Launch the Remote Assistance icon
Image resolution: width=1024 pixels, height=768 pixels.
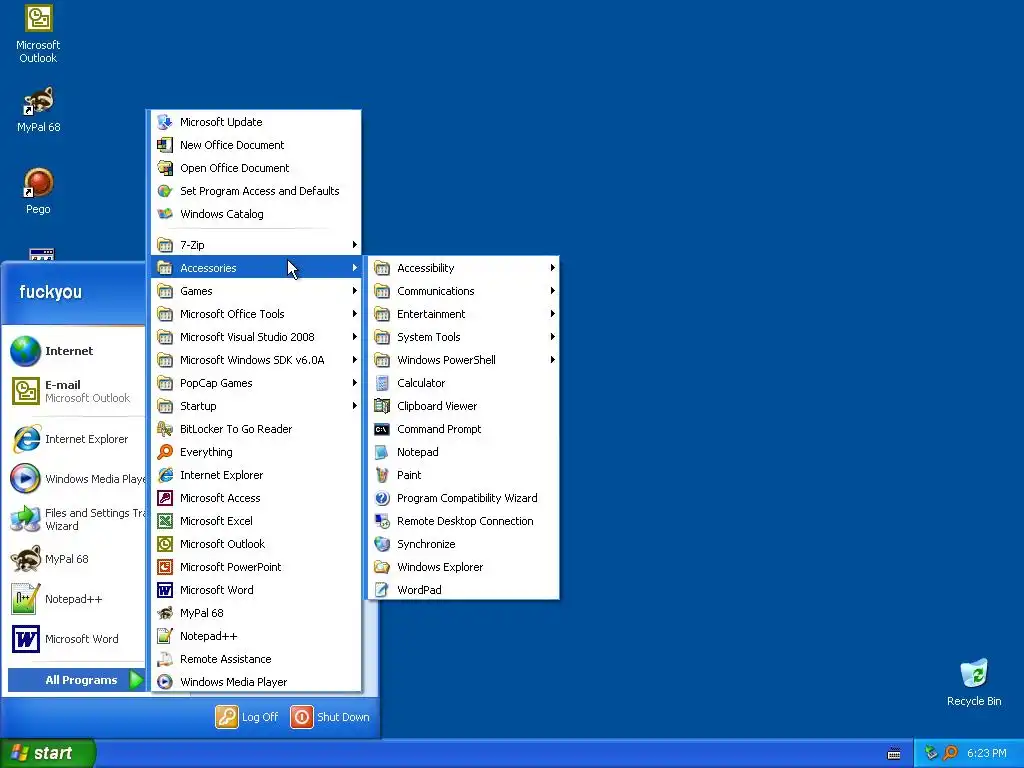165,659
